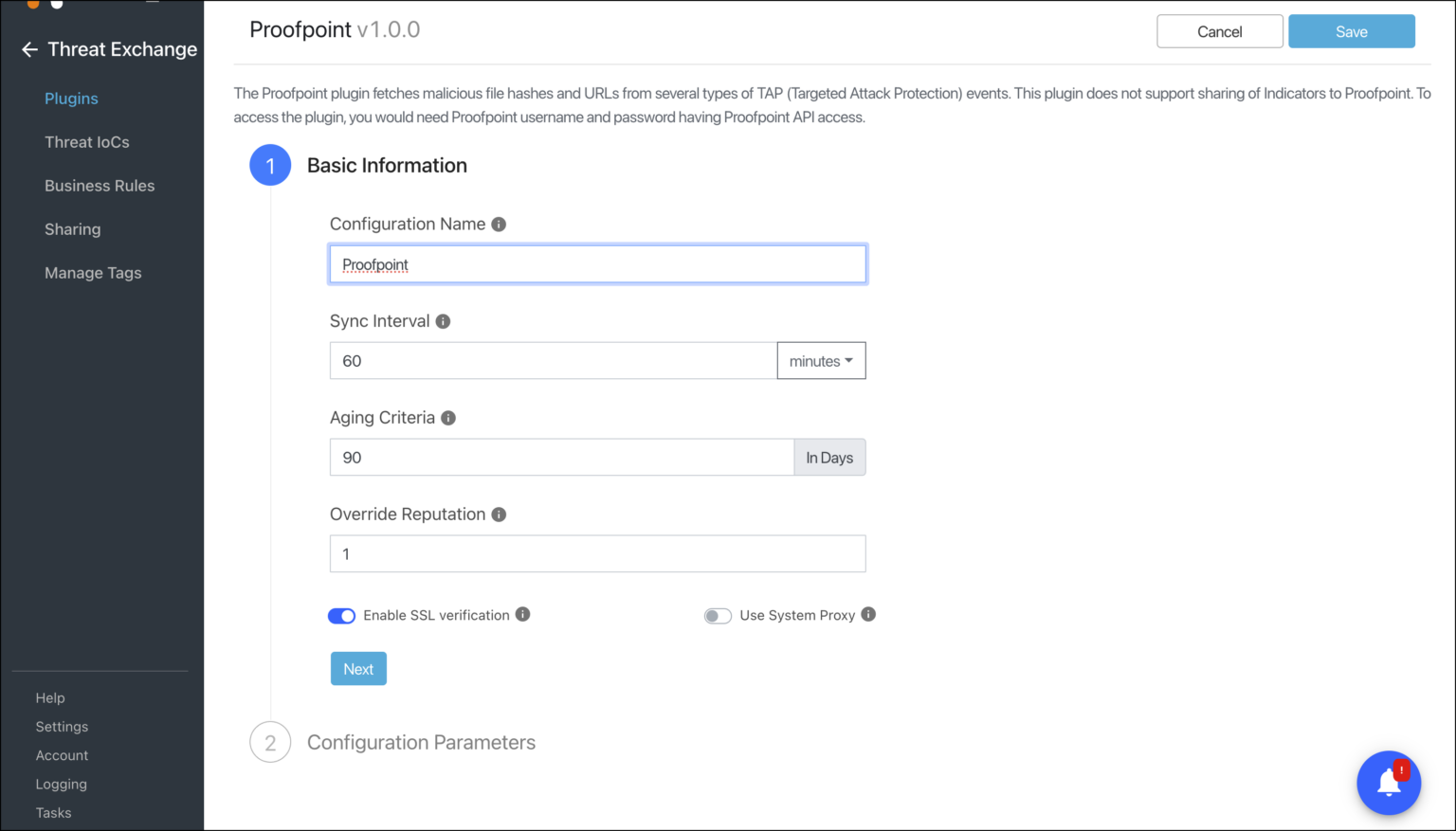Click the info icon beside Use System Proxy
This screenshot has height=831, width=1456.
868,614
